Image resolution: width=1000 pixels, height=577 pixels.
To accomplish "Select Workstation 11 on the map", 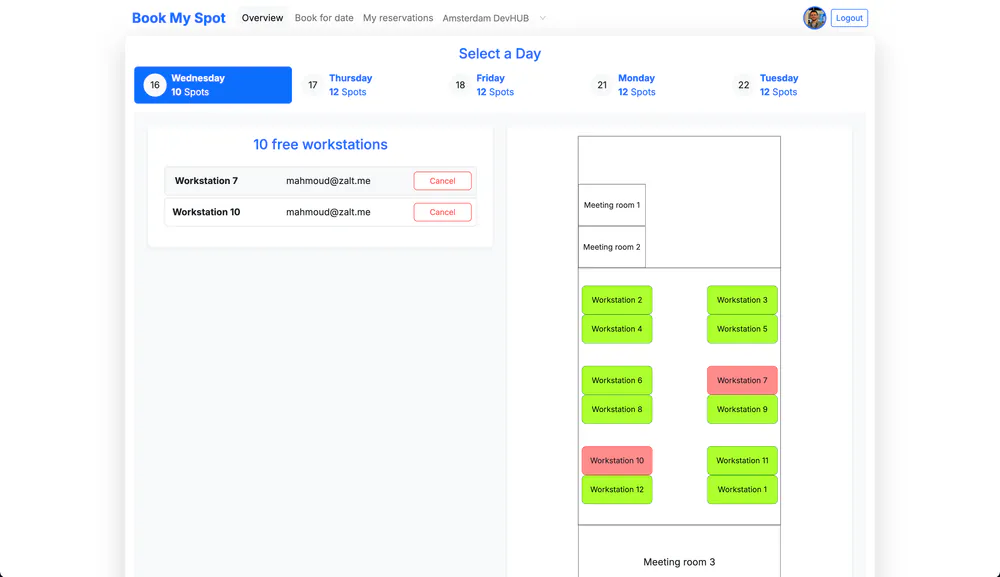I will tap(742, 460).
